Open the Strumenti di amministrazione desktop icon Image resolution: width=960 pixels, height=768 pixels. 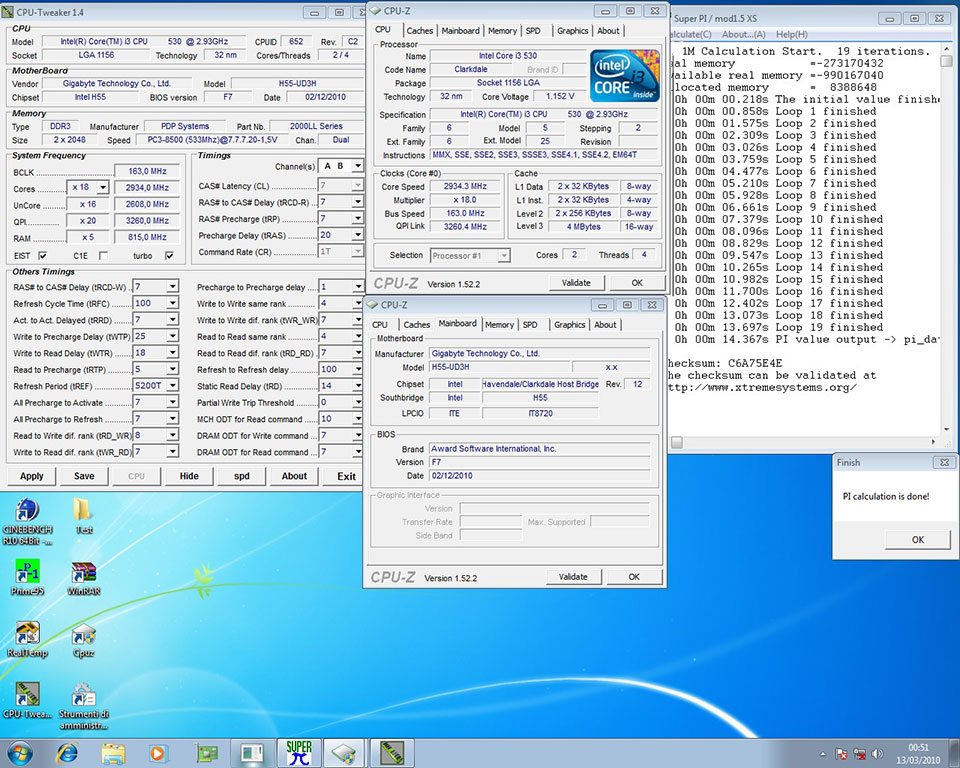(x=83, y=706)
